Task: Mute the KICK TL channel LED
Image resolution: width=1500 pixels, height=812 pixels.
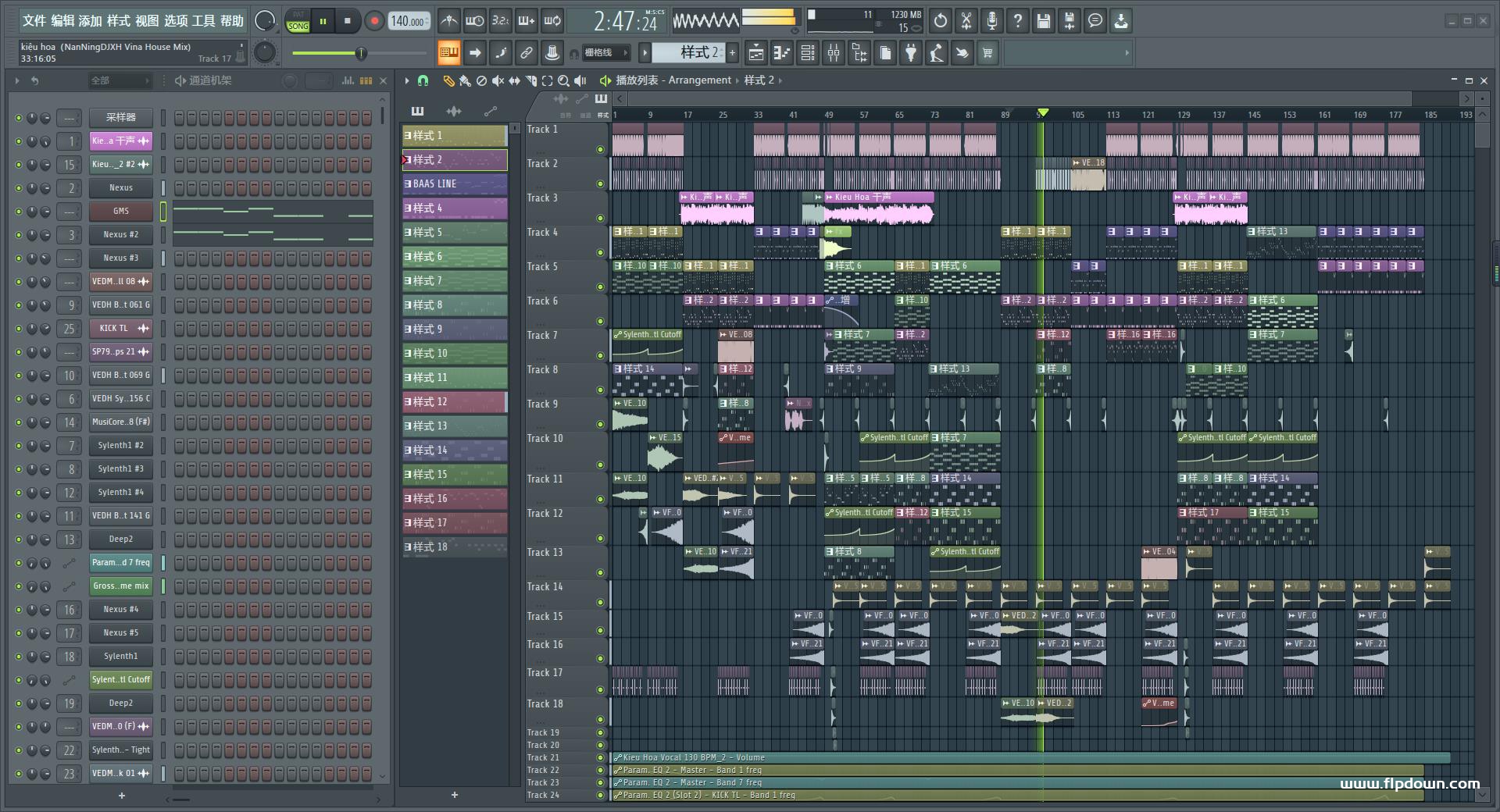Action: 19,329
